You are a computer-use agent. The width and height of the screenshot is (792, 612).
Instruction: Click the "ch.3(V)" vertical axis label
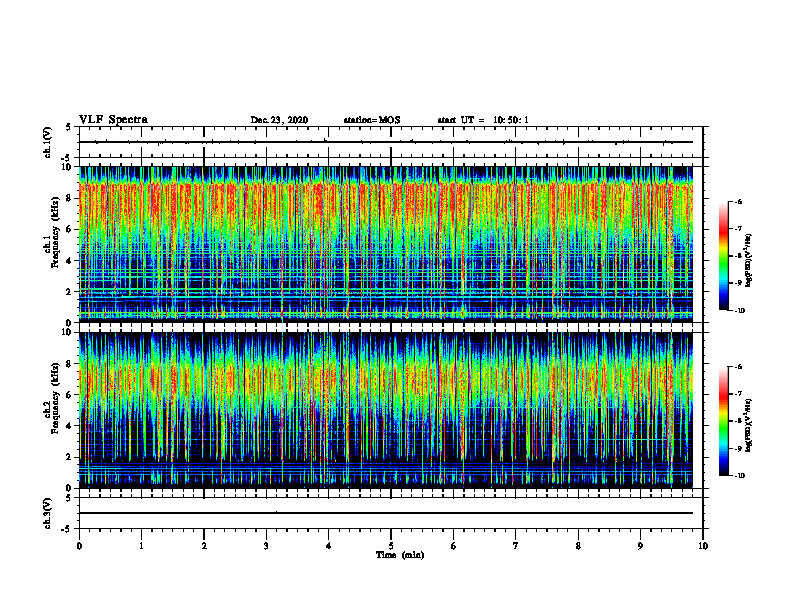click(x=48, y=513)
